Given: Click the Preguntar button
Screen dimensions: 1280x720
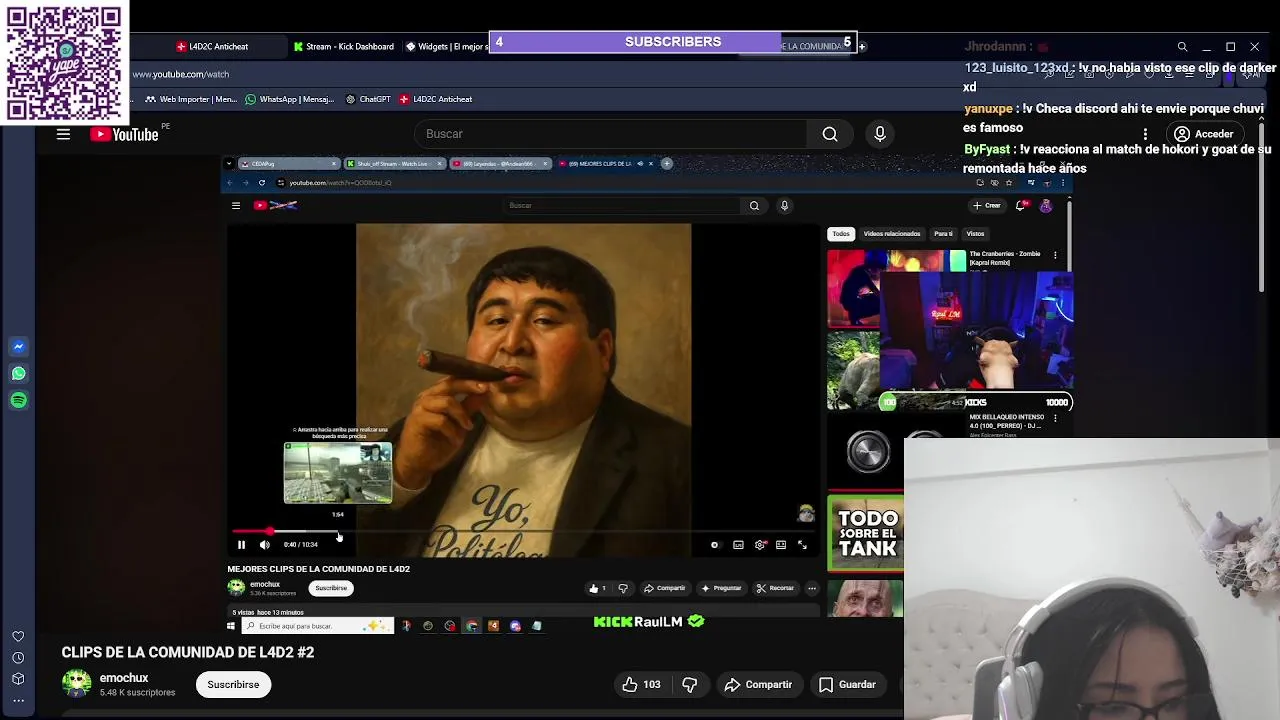Looking at the screenshot, I should [722, 588].
